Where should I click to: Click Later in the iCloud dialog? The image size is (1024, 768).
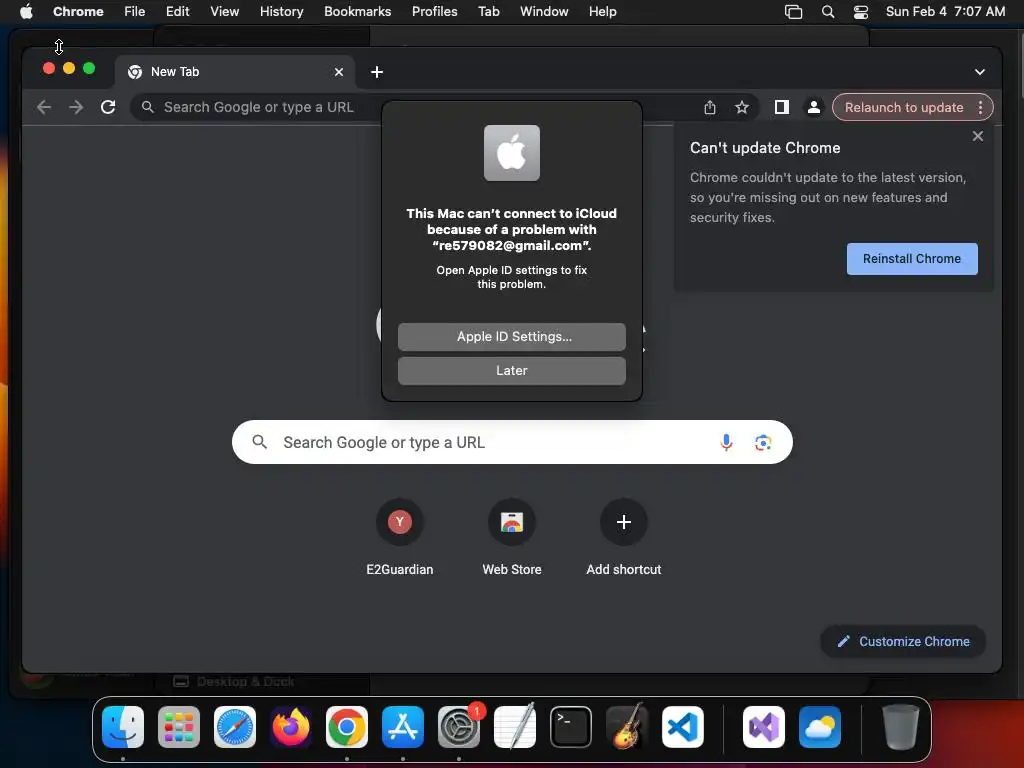click(512, 371)
